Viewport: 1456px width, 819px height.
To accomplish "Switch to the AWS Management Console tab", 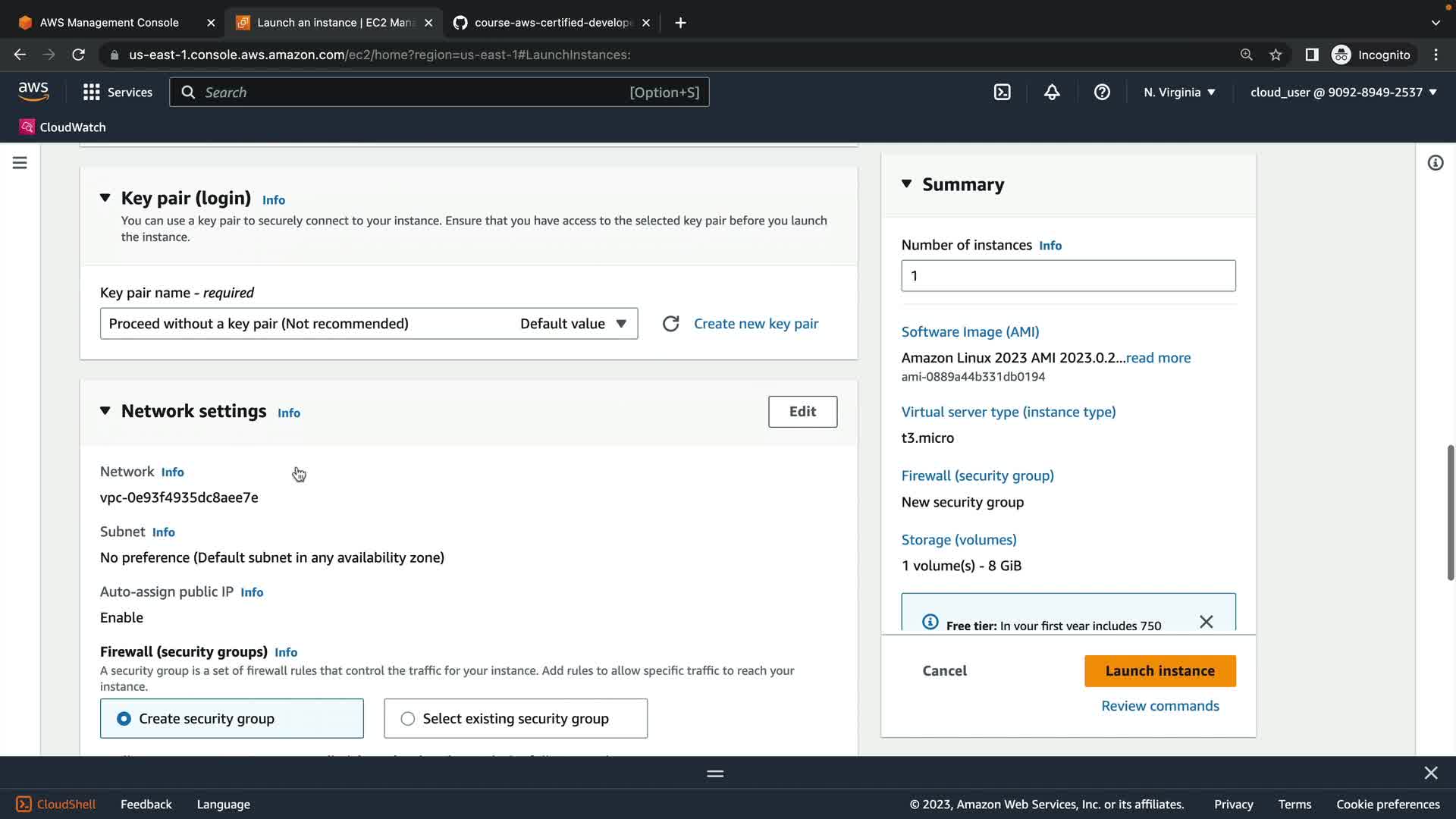I will click(109, 23).
